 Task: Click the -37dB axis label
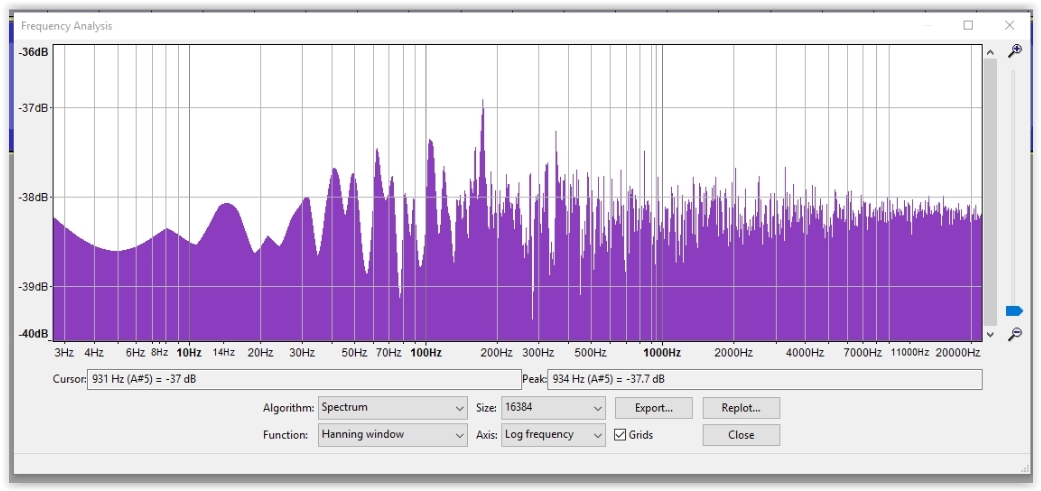point(33,107)
